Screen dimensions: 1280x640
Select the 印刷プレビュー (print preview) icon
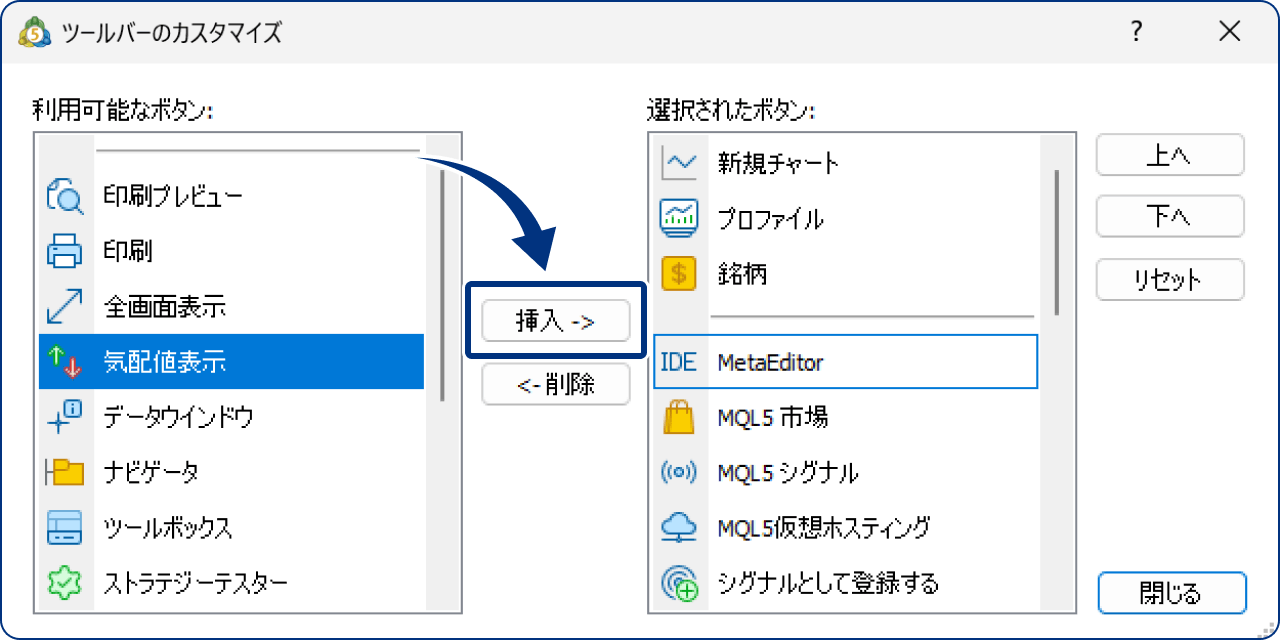(x=64, y=195)
